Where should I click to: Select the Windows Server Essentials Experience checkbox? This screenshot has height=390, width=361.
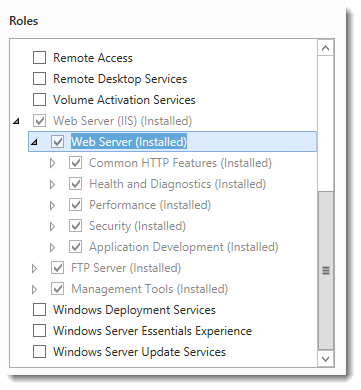[x=39, y=331]
